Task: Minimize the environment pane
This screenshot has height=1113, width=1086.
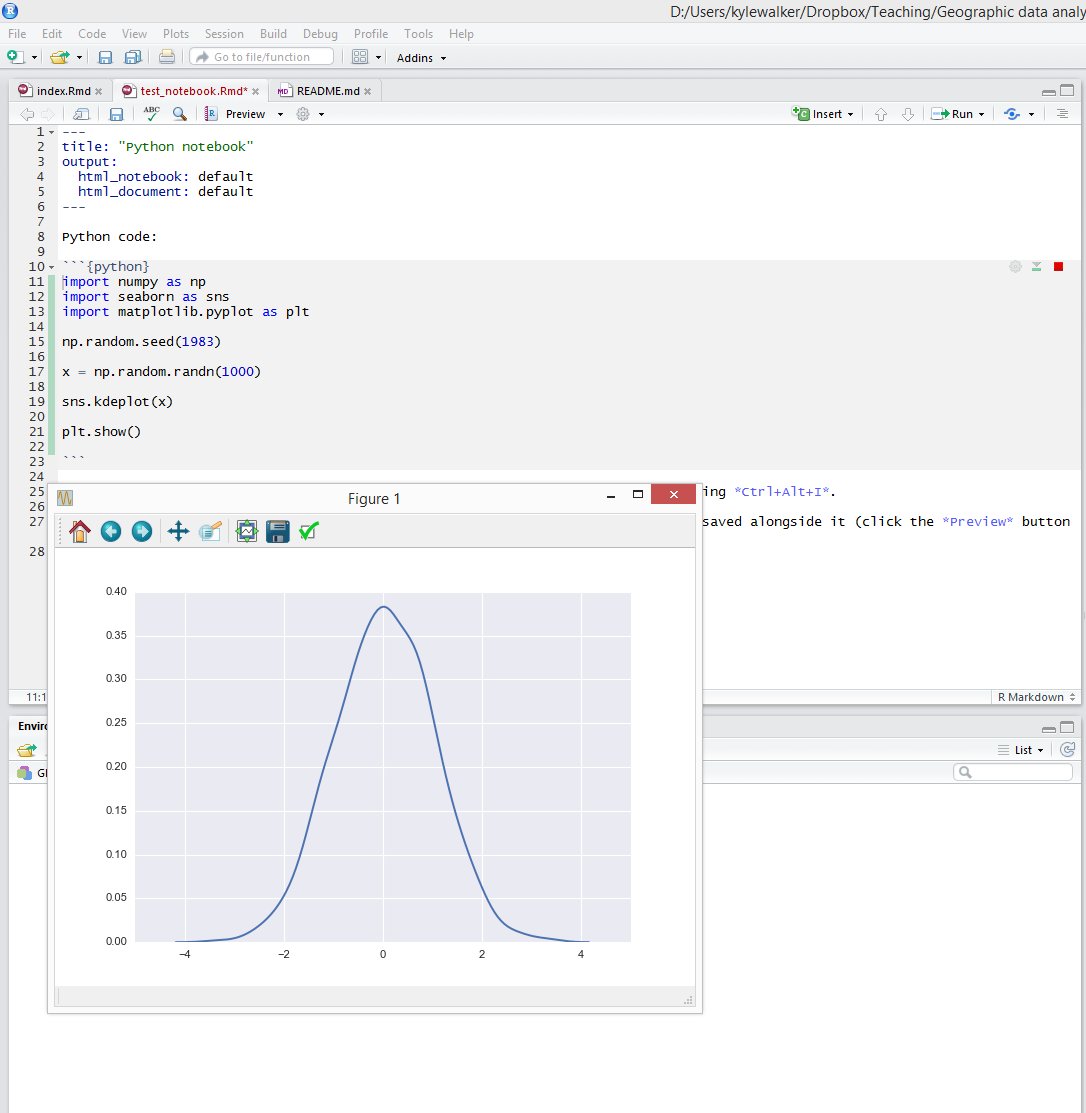Action: (x=1048, y=728)
